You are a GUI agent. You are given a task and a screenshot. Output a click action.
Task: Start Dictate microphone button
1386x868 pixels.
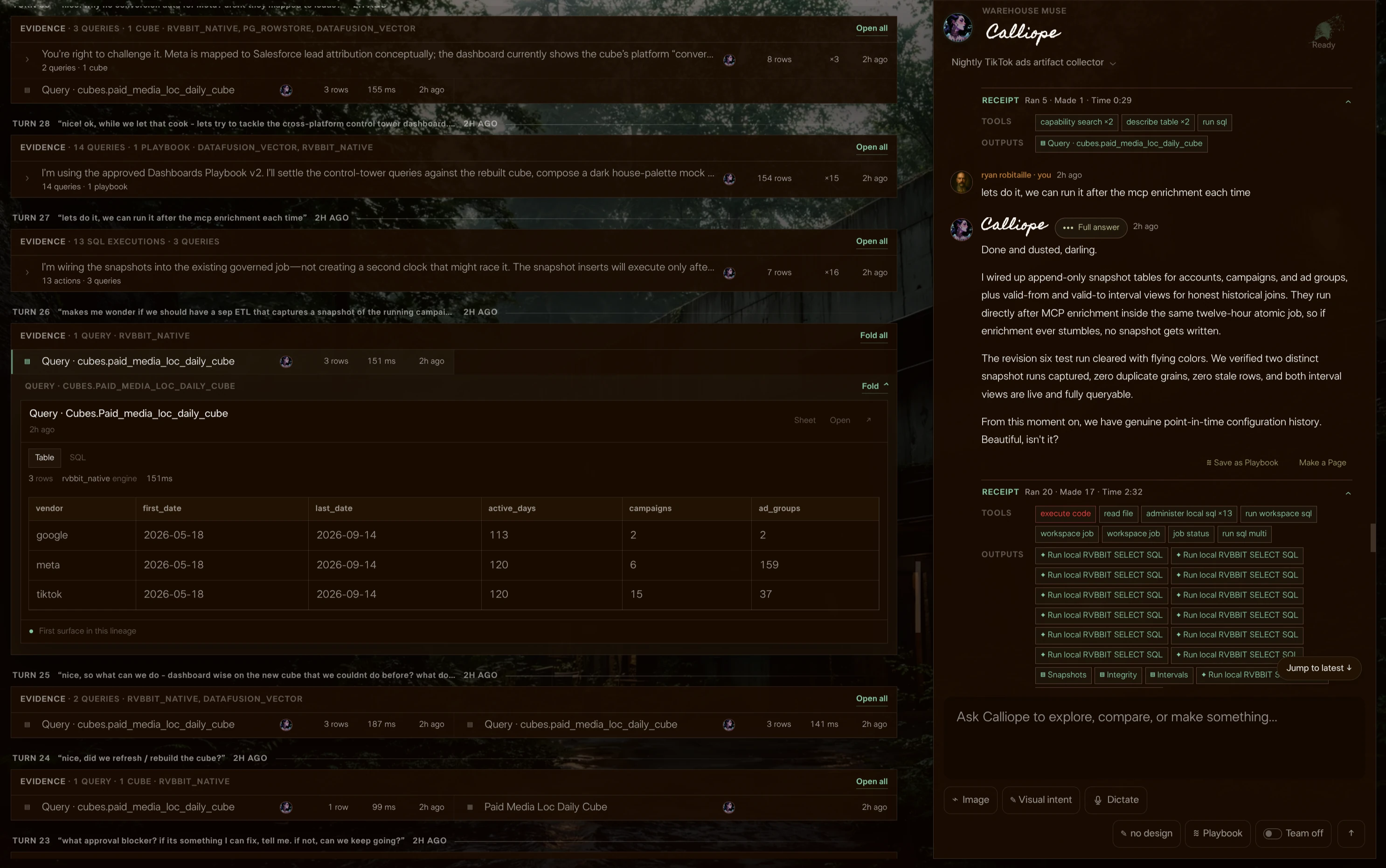(x=1116, y=800)
